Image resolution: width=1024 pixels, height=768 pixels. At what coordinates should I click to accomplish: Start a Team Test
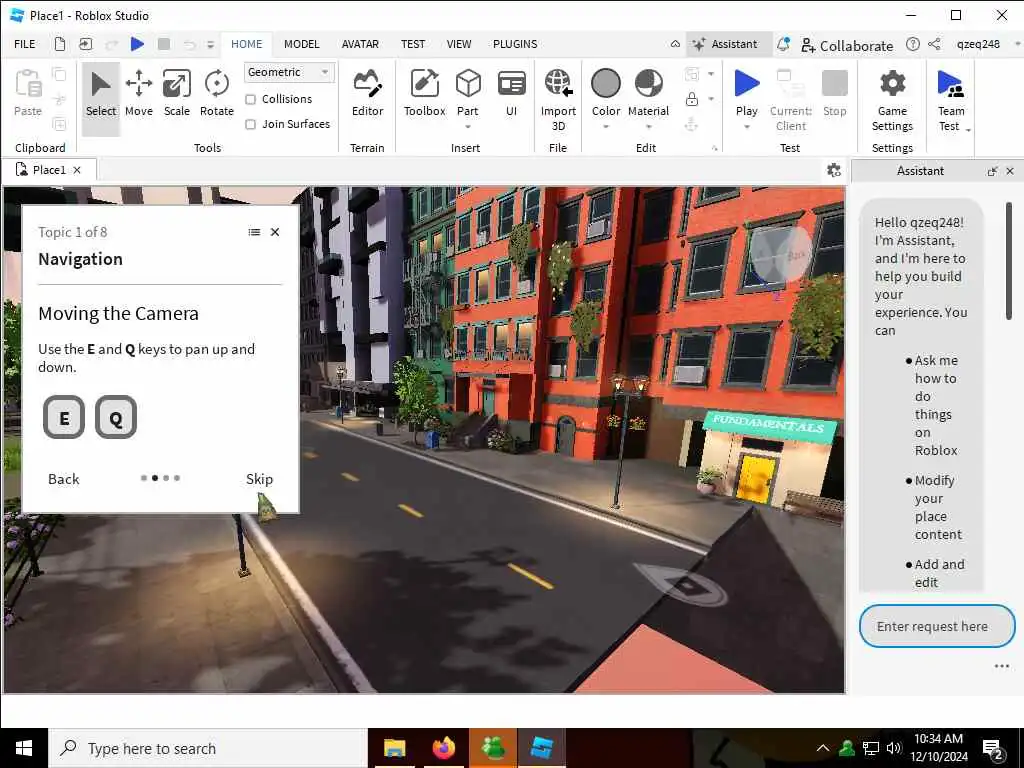pos(951,100)
